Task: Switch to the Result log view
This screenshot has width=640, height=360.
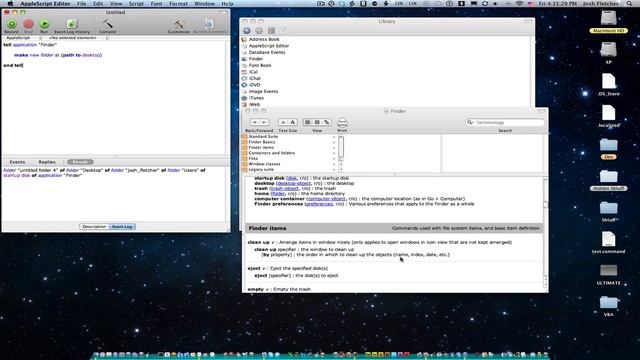Action: click(80, 162)
